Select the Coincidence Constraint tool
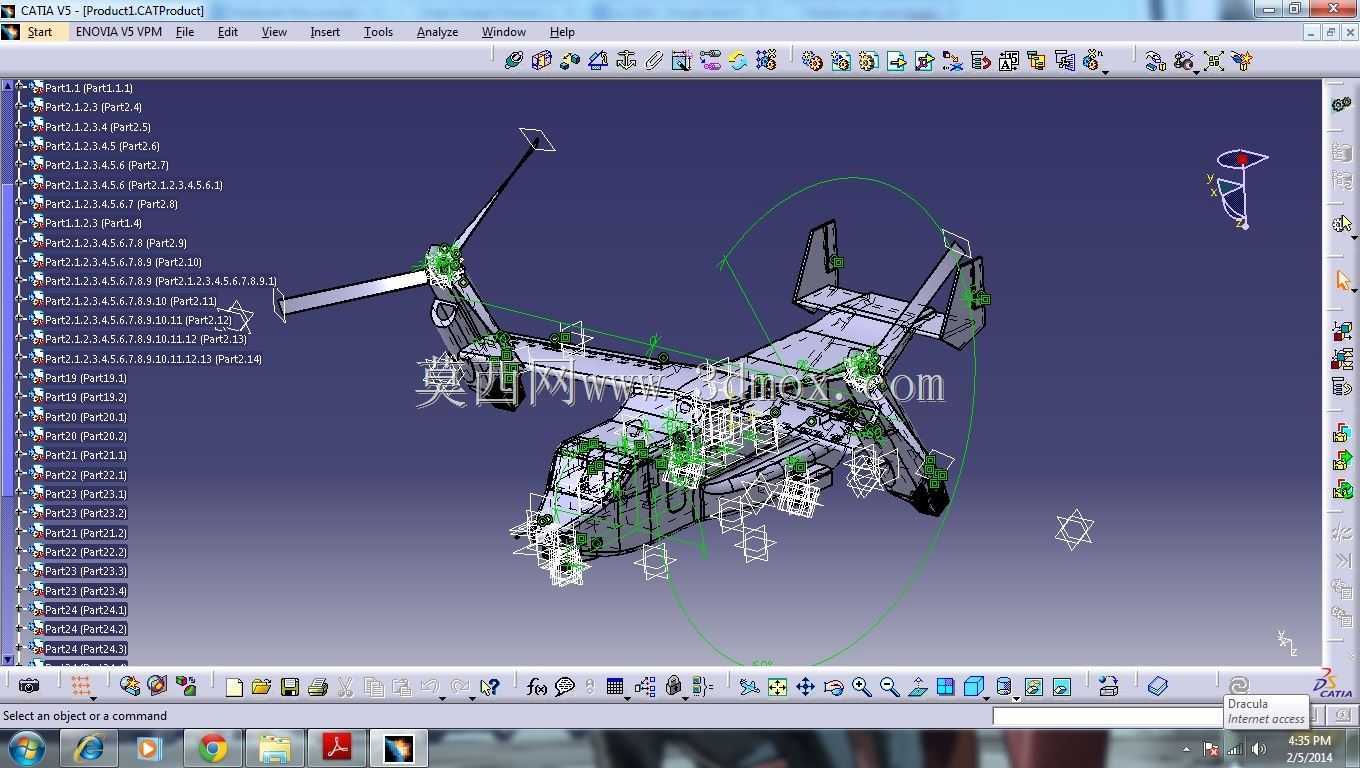This screenshot has width=1360, height=768. 514,61
